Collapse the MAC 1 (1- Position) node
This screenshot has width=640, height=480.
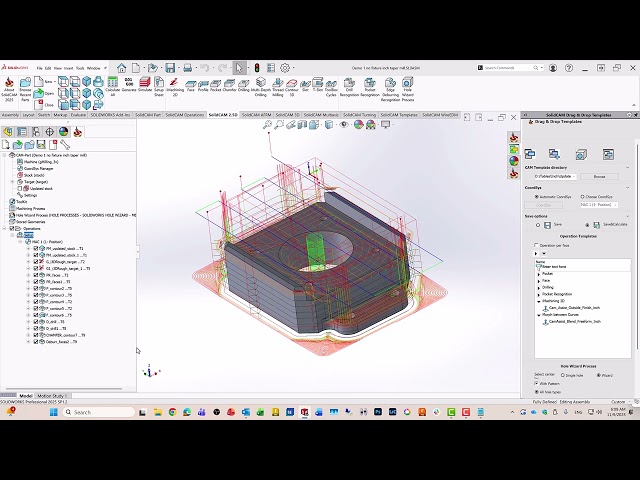[20, 242]
